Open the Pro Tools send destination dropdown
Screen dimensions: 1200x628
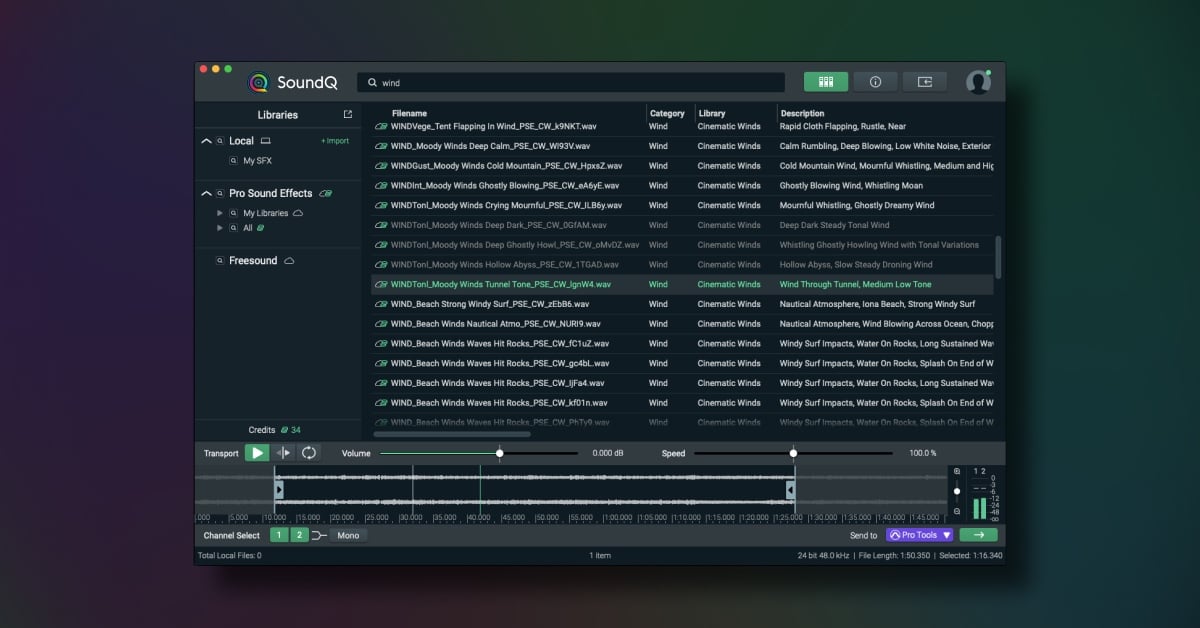click(918, 535)
